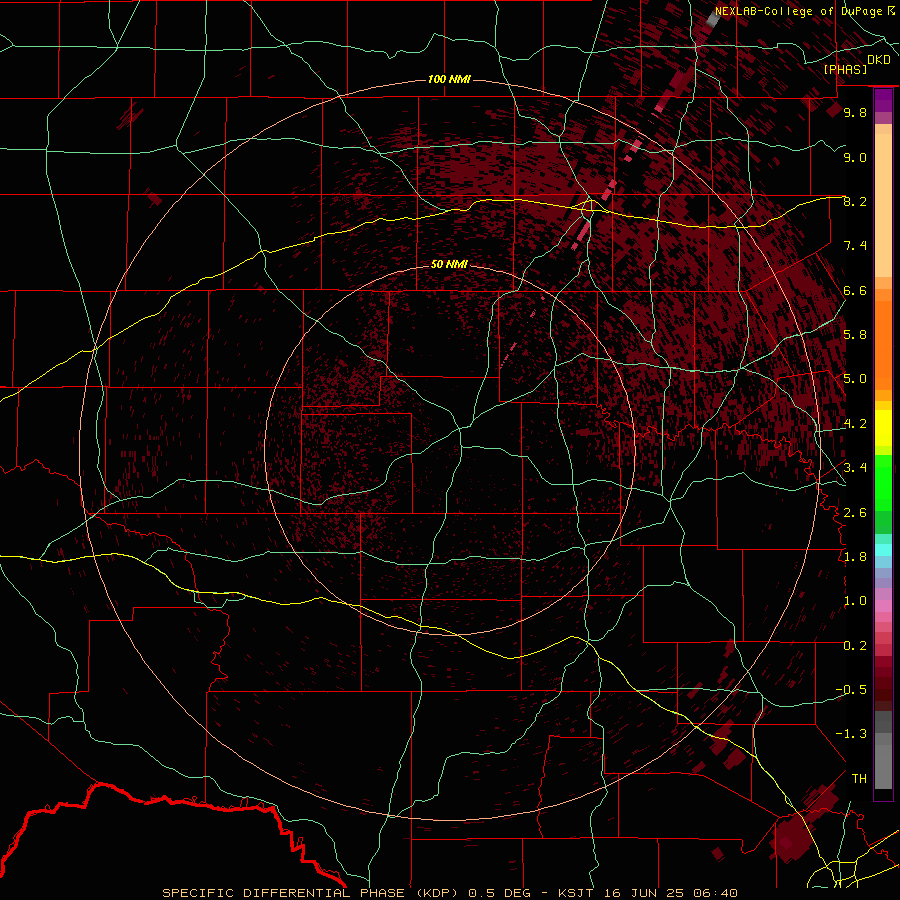Pick the orange segment of the color bar

(x=883, y=344)
